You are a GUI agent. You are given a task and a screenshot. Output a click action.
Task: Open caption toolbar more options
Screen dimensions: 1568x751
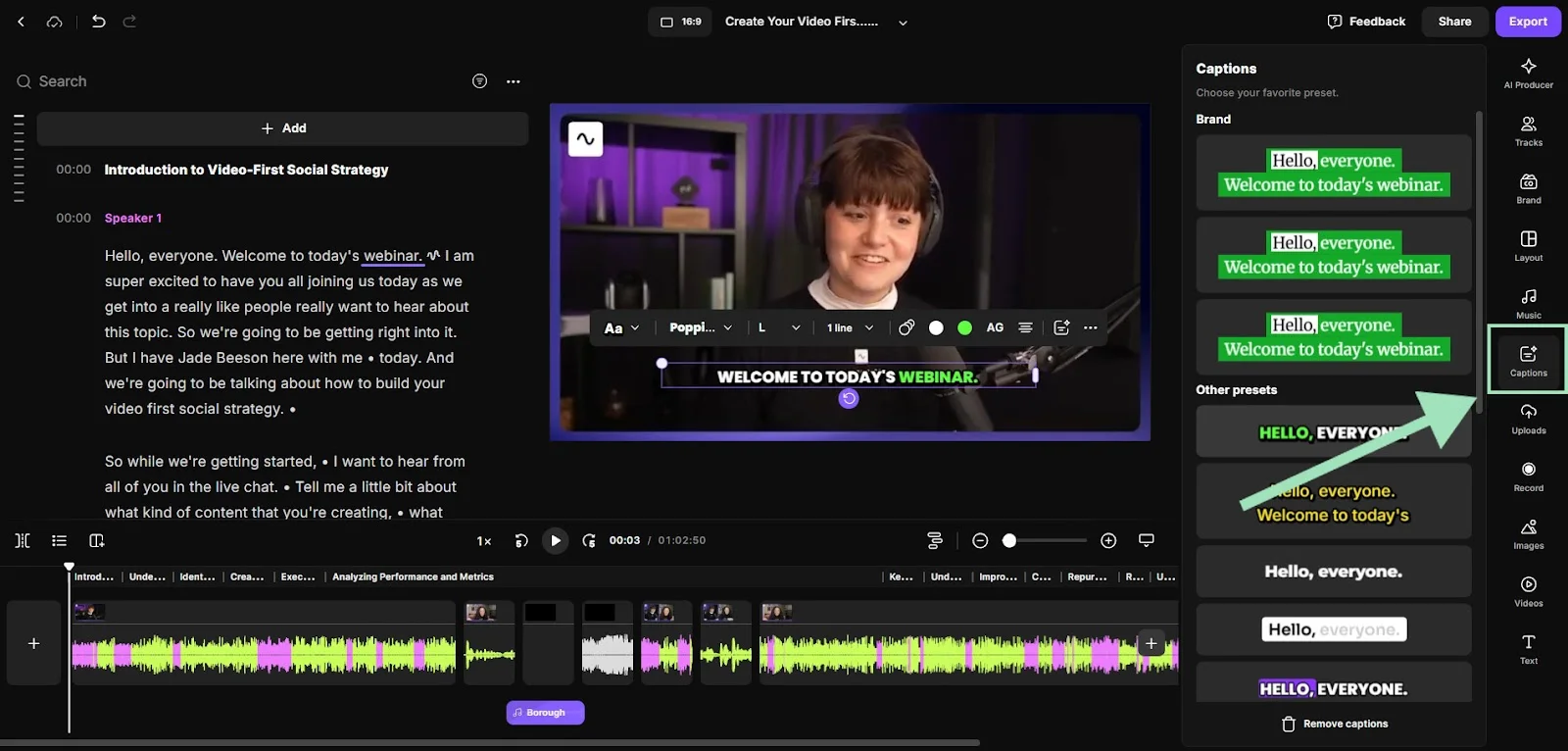click(1091, 327)
